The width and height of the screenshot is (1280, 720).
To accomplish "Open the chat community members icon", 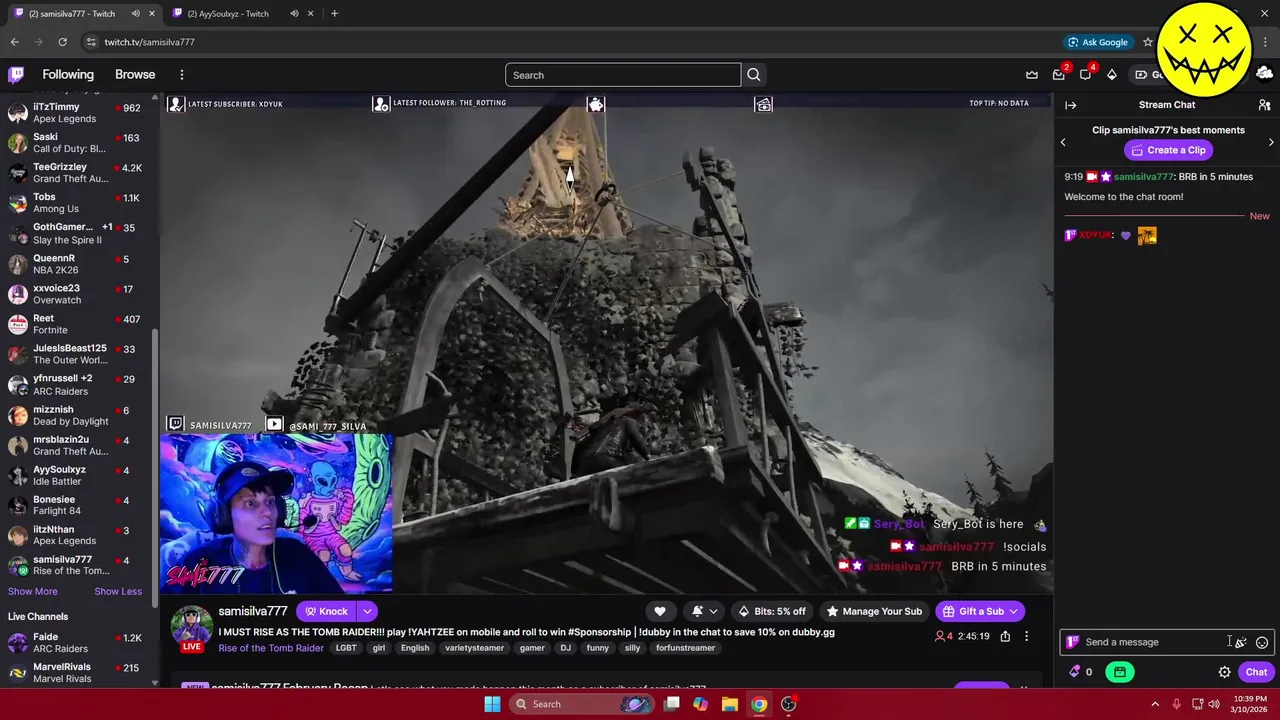I will click(x=1264, y=105).
